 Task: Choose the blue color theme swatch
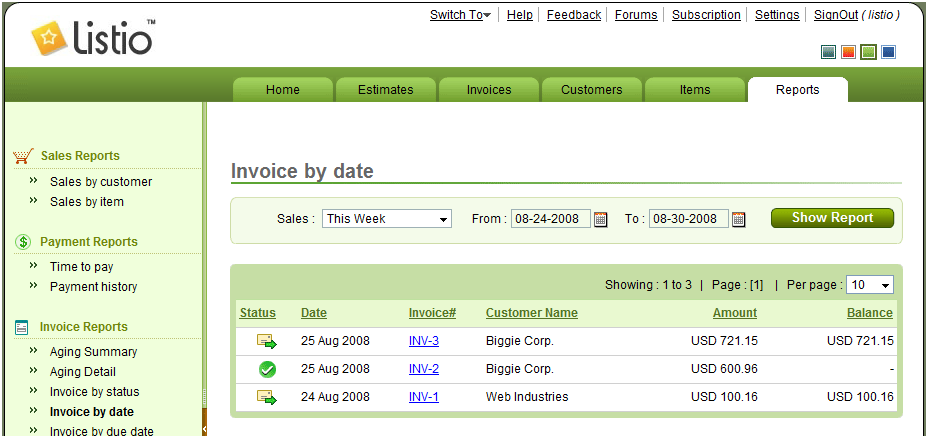(x=888, y=52)
